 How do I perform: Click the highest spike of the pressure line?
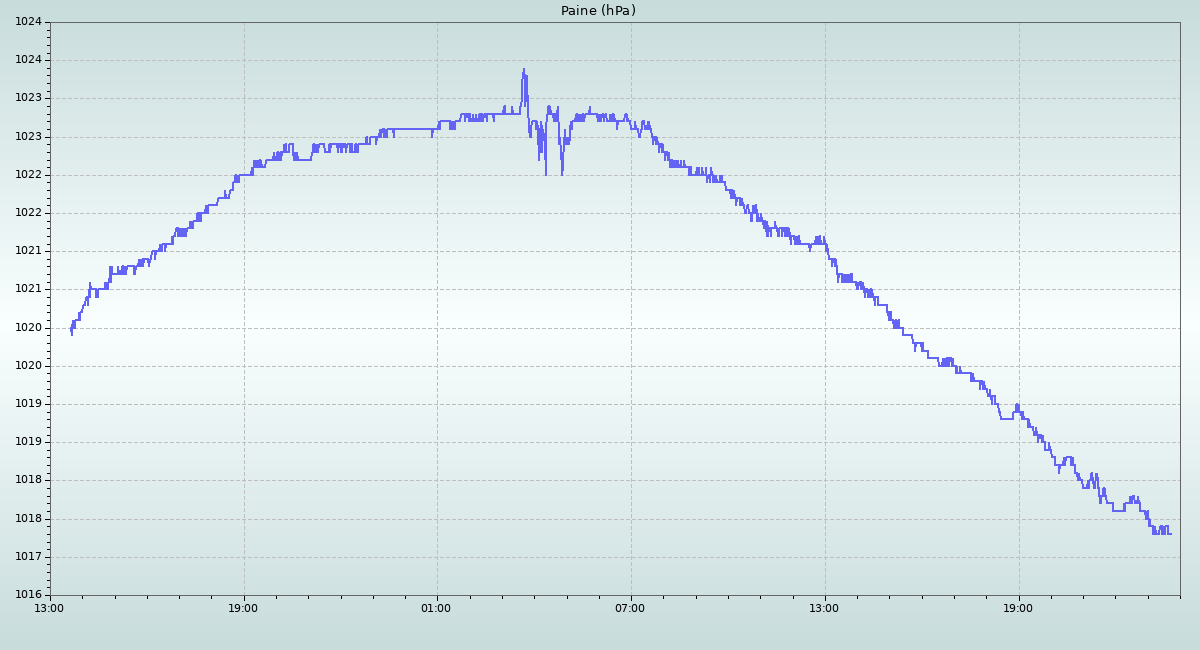523,70
